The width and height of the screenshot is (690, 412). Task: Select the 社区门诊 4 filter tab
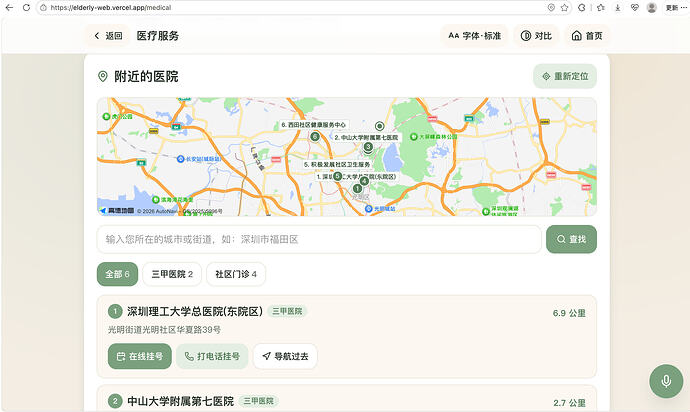(236, 274)
